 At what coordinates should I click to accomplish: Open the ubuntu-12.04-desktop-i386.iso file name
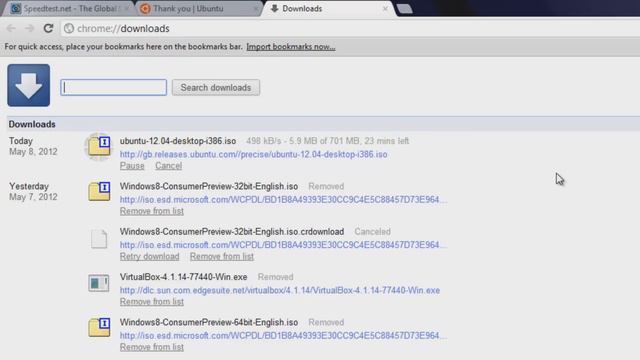coord(178,141)
